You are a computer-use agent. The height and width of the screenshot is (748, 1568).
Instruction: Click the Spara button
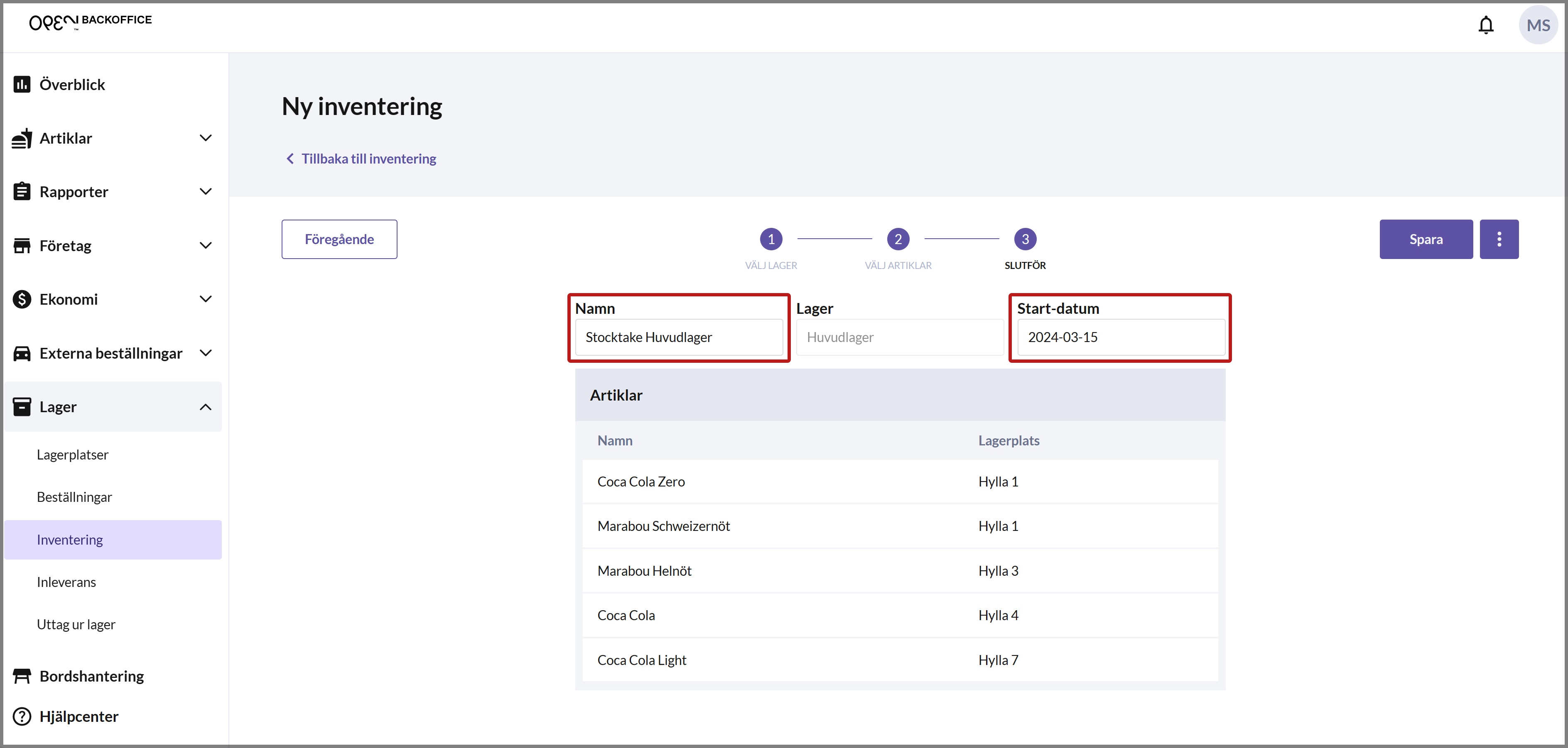[x=1426, y=239]
